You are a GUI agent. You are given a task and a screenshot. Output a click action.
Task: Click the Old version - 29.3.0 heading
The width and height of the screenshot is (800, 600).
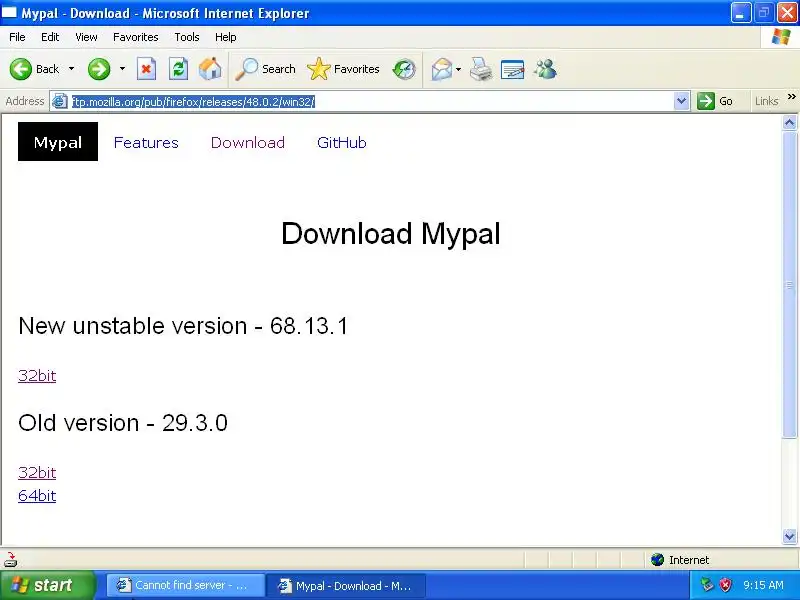click(x=123, y=422)
